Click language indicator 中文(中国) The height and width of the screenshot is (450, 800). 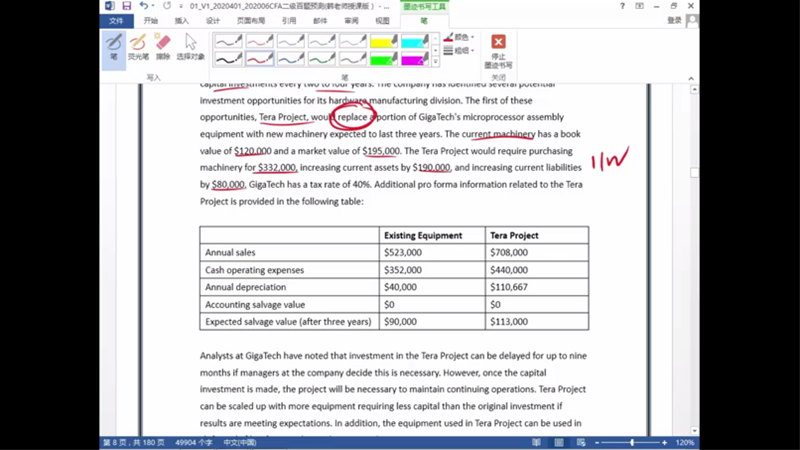[240, 442]
